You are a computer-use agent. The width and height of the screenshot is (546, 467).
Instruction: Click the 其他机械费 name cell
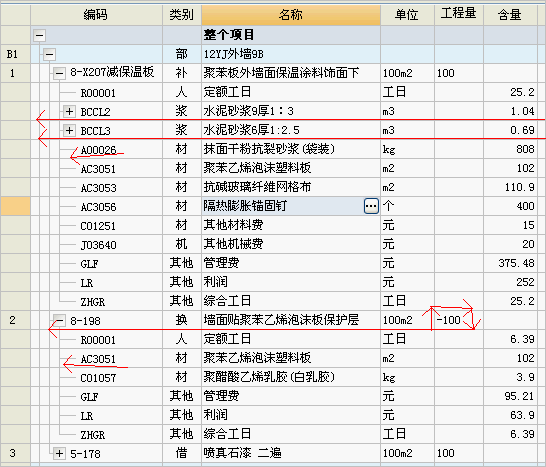(291, 244)
